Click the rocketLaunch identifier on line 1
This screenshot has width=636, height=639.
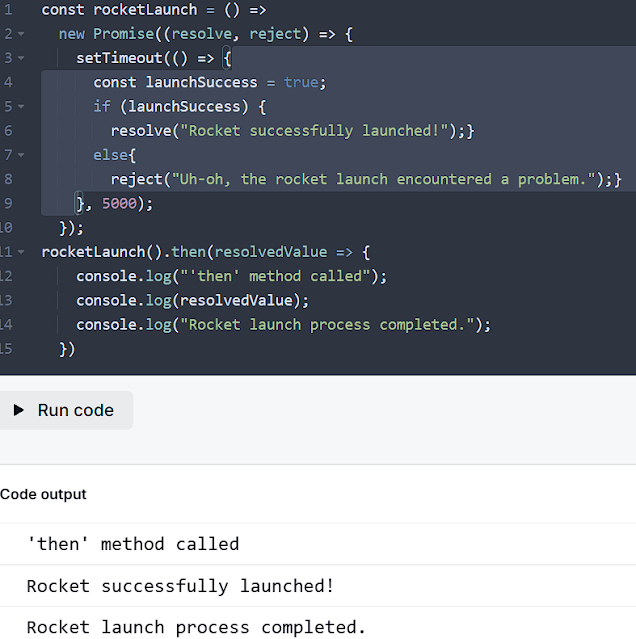click(145, 10)
